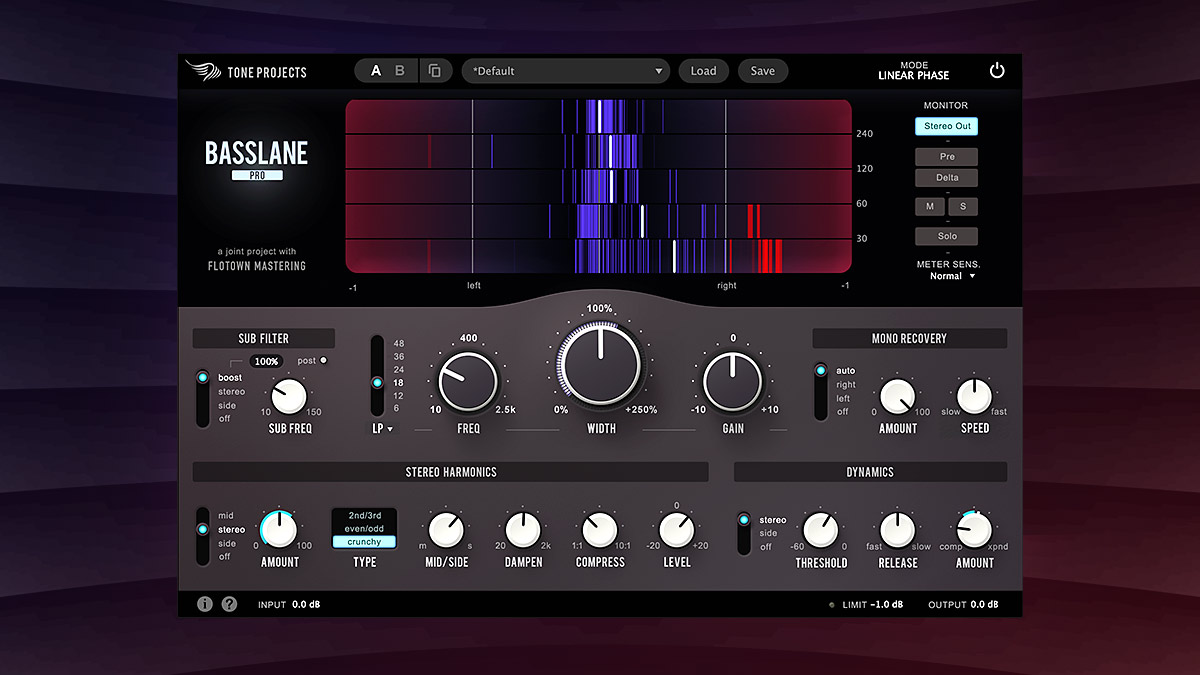Open the Default preset dropdown
Image resolution: width=1200 pixels, height=675 pixels.
coord(566,71)
